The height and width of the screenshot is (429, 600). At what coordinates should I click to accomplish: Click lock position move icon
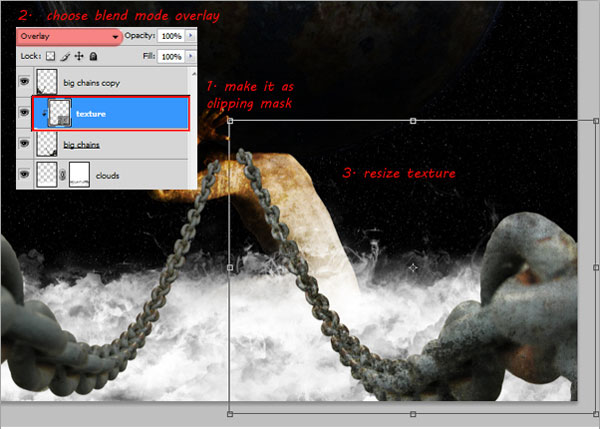[79, 56]
